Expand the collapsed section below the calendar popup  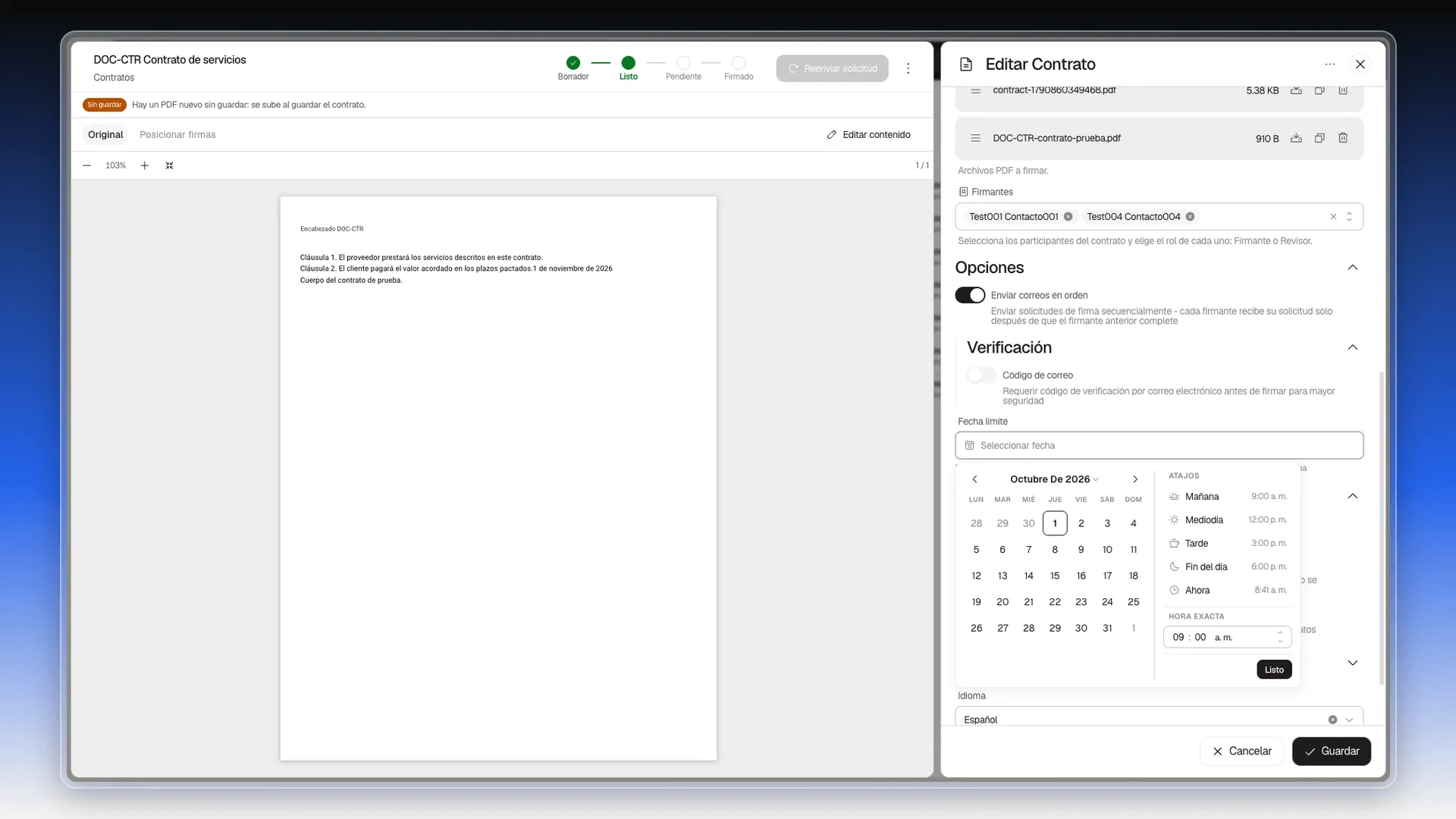pyautogui.click(x=1352, y=663)
